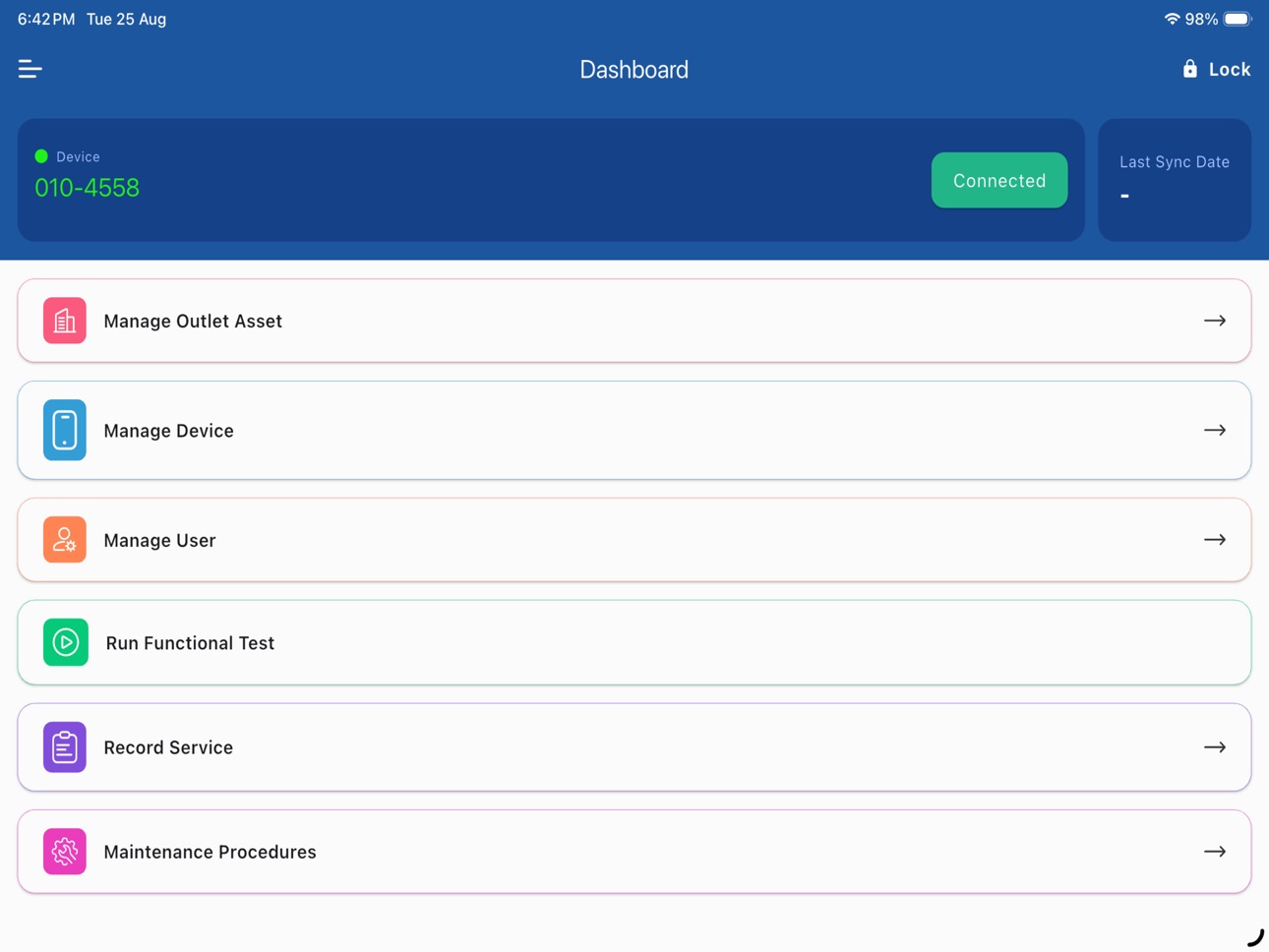This screenshot has height=952, width=1269.
Task: Tap the Lock padlock icon
Action: pyautogui.click(x=1190, y=69)
